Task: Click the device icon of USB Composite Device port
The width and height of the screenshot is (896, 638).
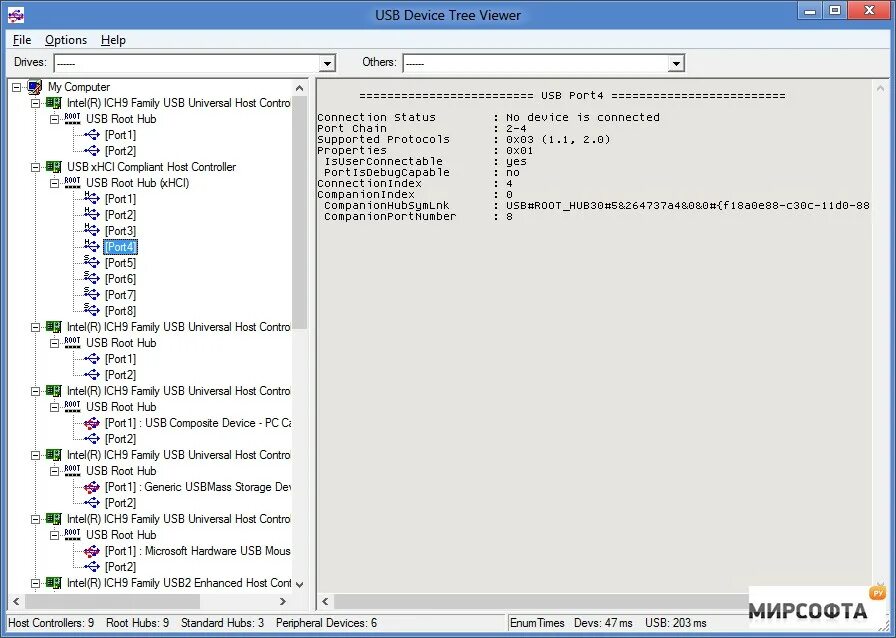Action: coord(91,423)
